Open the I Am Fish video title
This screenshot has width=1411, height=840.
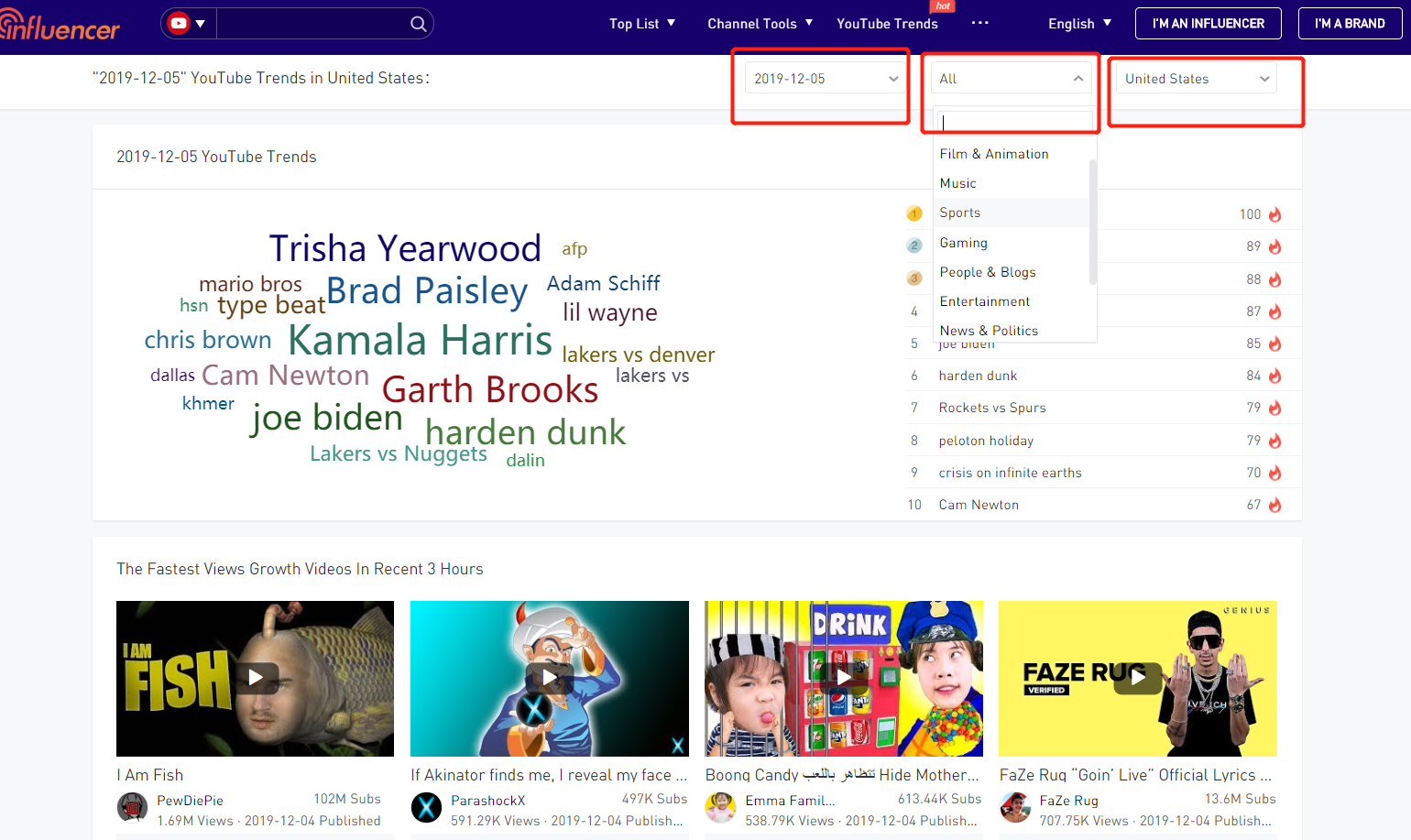click(x=150, y=775)
